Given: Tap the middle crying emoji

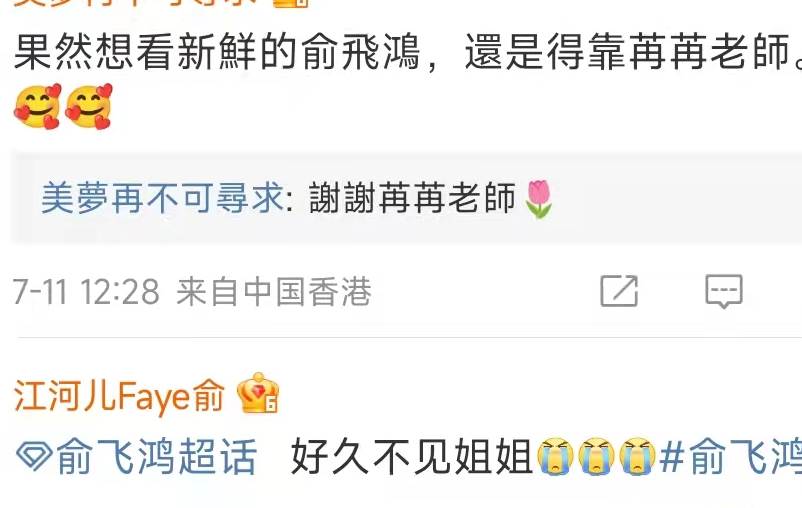Looking at the screenshot, I should (596, 456).
